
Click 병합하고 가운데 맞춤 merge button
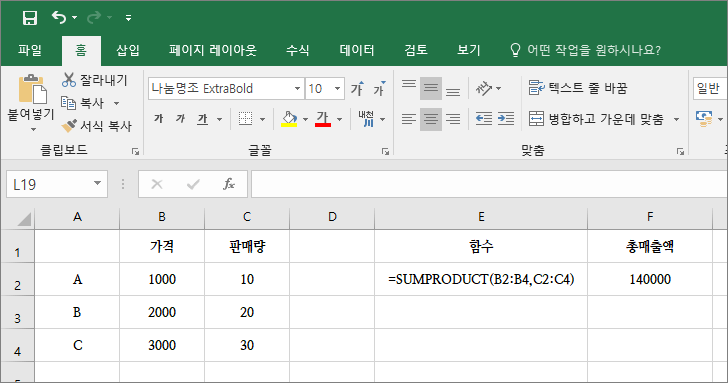[x=596, y=119]
